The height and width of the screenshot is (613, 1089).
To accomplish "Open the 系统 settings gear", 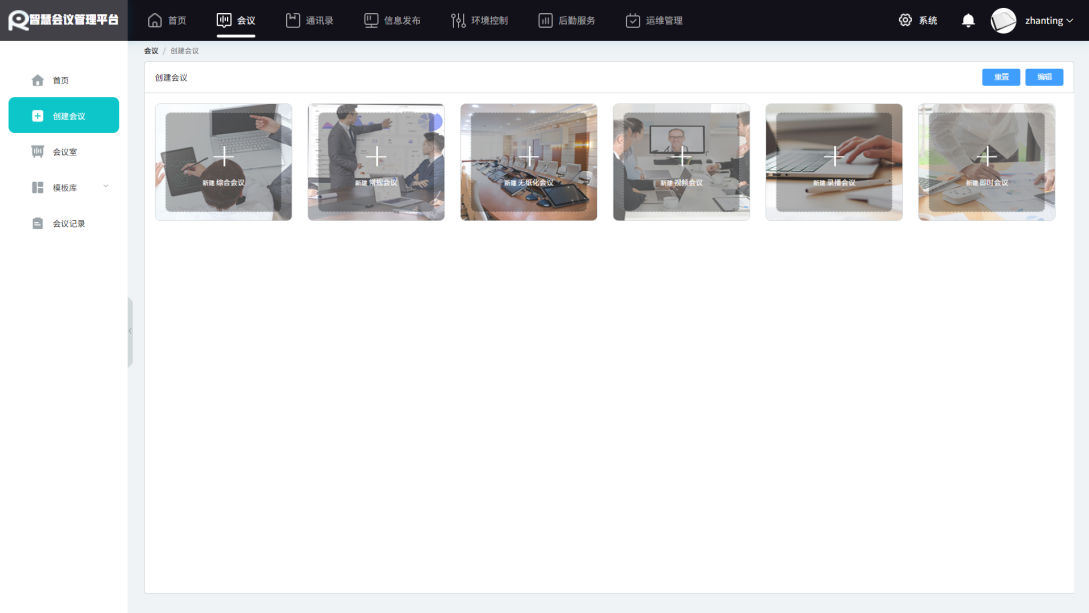I will (x=905, y=20).
